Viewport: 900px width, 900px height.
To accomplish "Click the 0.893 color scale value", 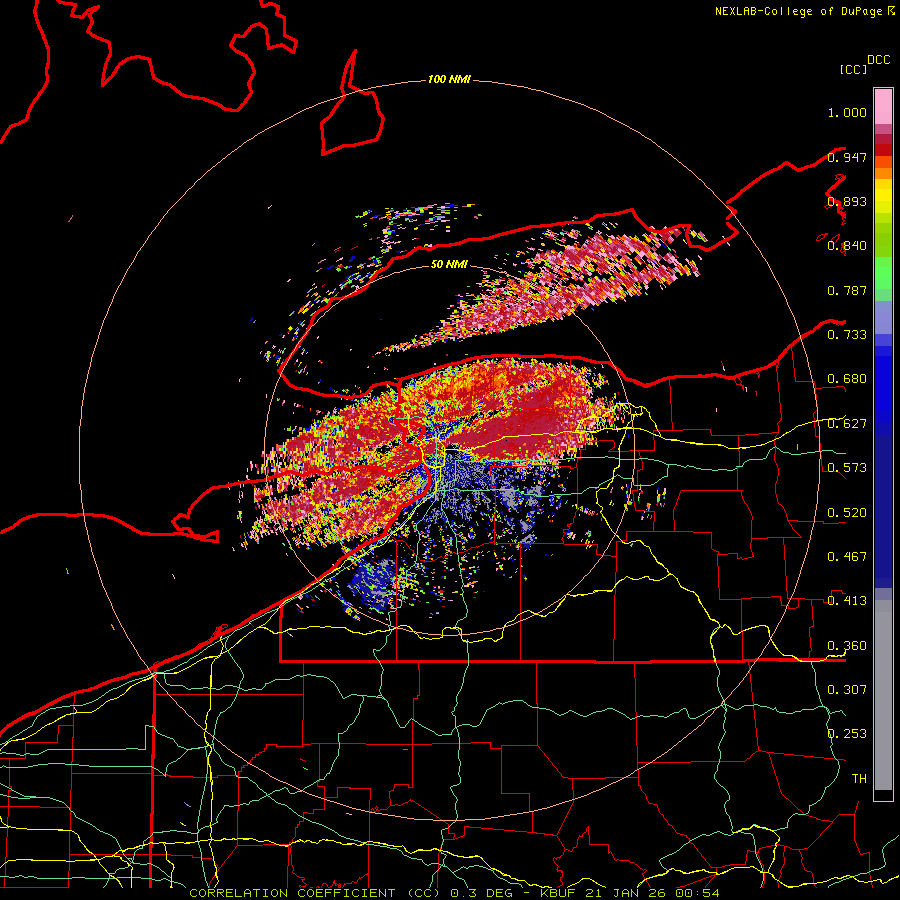I will pos(847,201).
